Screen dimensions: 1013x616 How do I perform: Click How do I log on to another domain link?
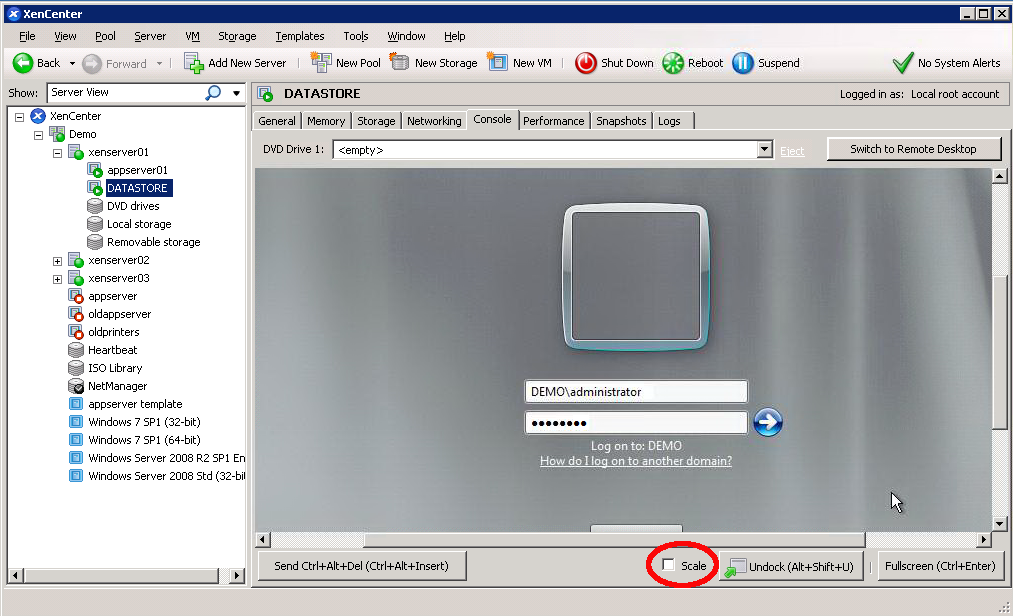pos(636,461)
